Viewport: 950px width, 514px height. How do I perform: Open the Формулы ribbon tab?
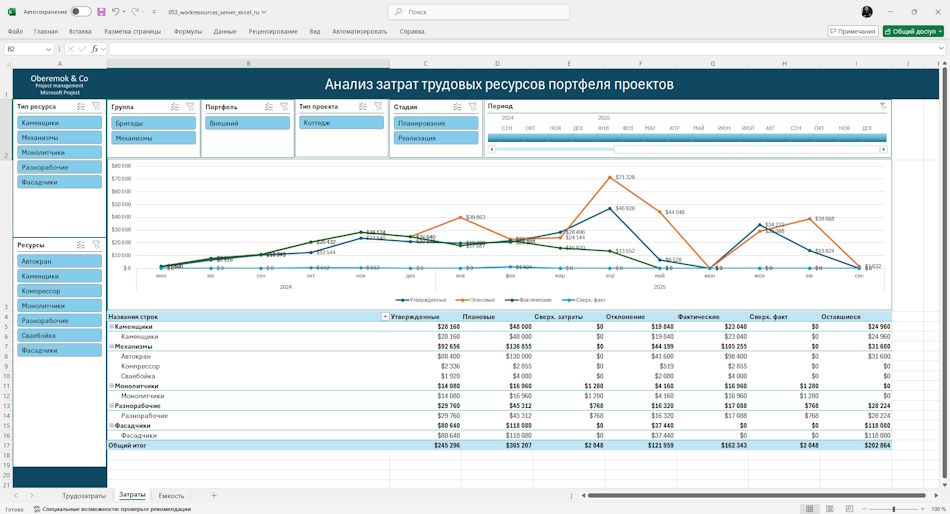coord(188,32)
